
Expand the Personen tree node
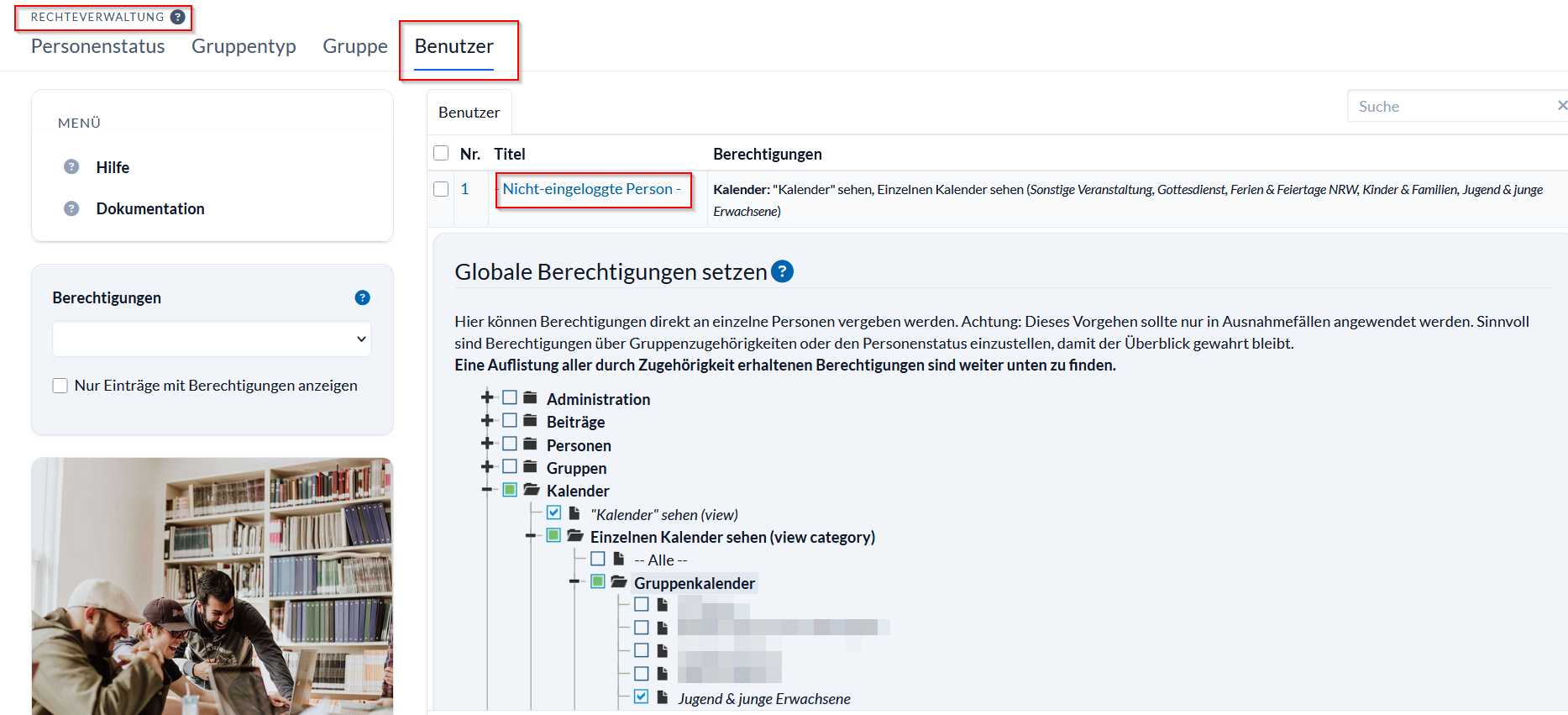coord(487,444)
